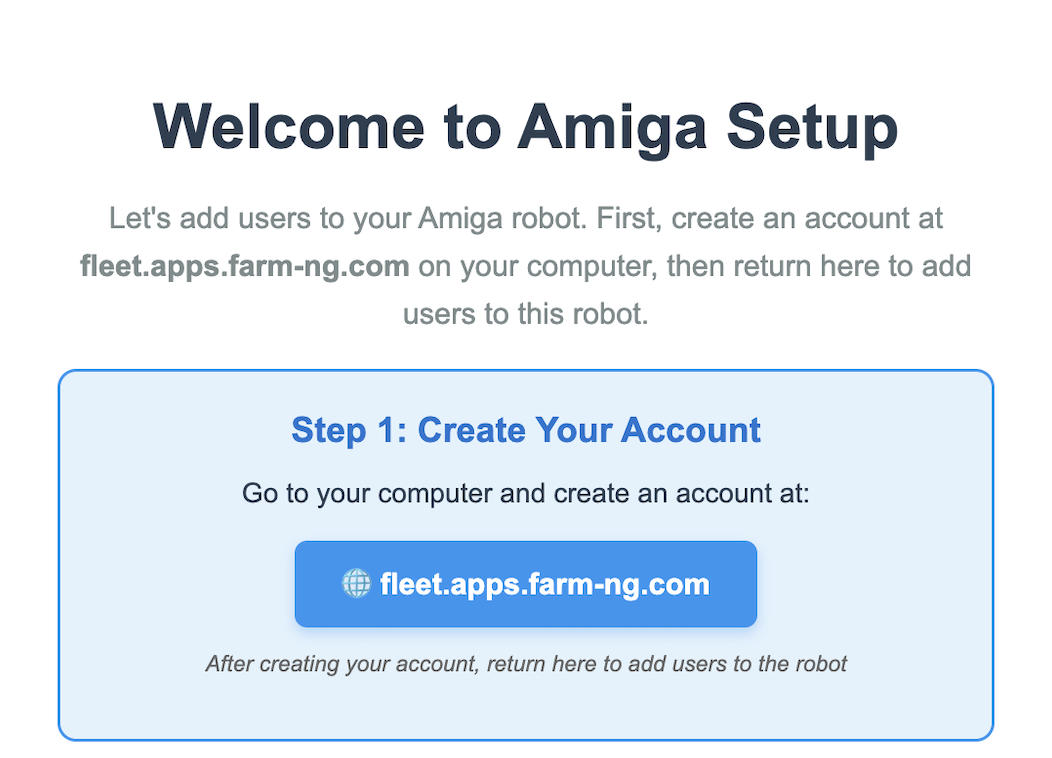Click the word "Amiga" in the title
1052x758 pixels.
coord(608,127)
